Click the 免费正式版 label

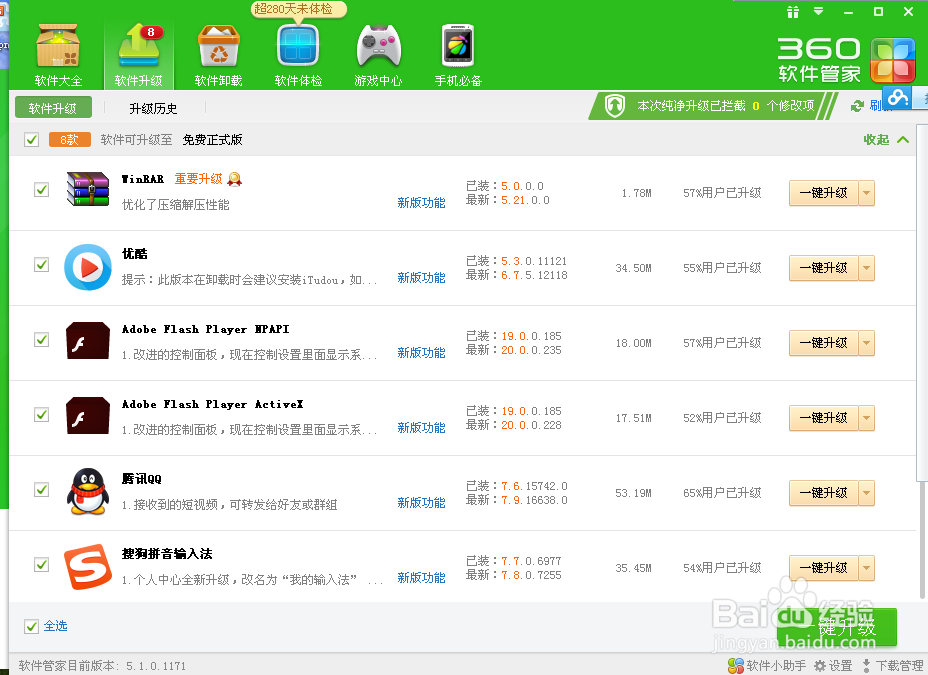click(x=212, y=140)
